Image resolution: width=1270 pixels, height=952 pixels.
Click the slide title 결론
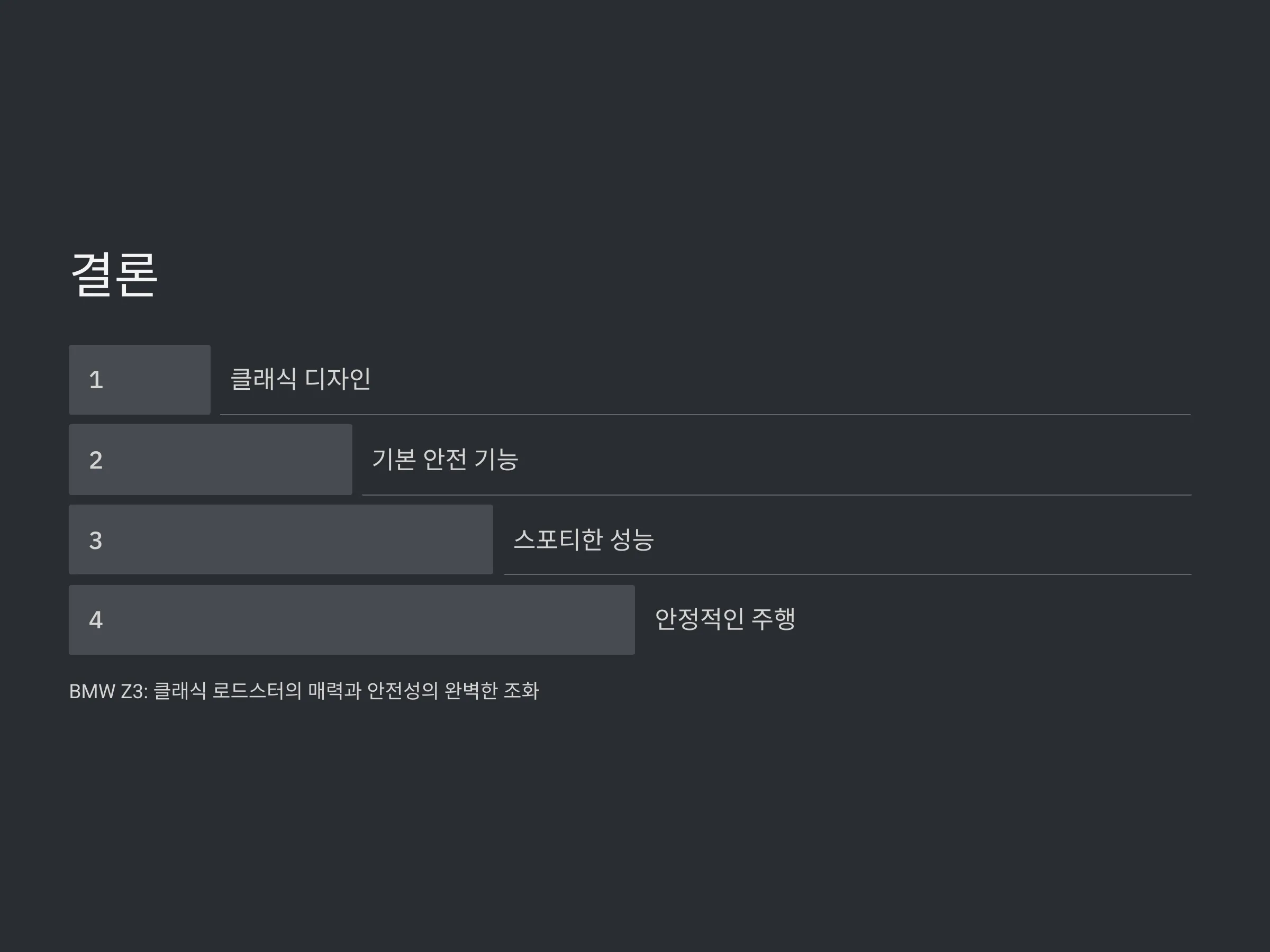(114, 274)
